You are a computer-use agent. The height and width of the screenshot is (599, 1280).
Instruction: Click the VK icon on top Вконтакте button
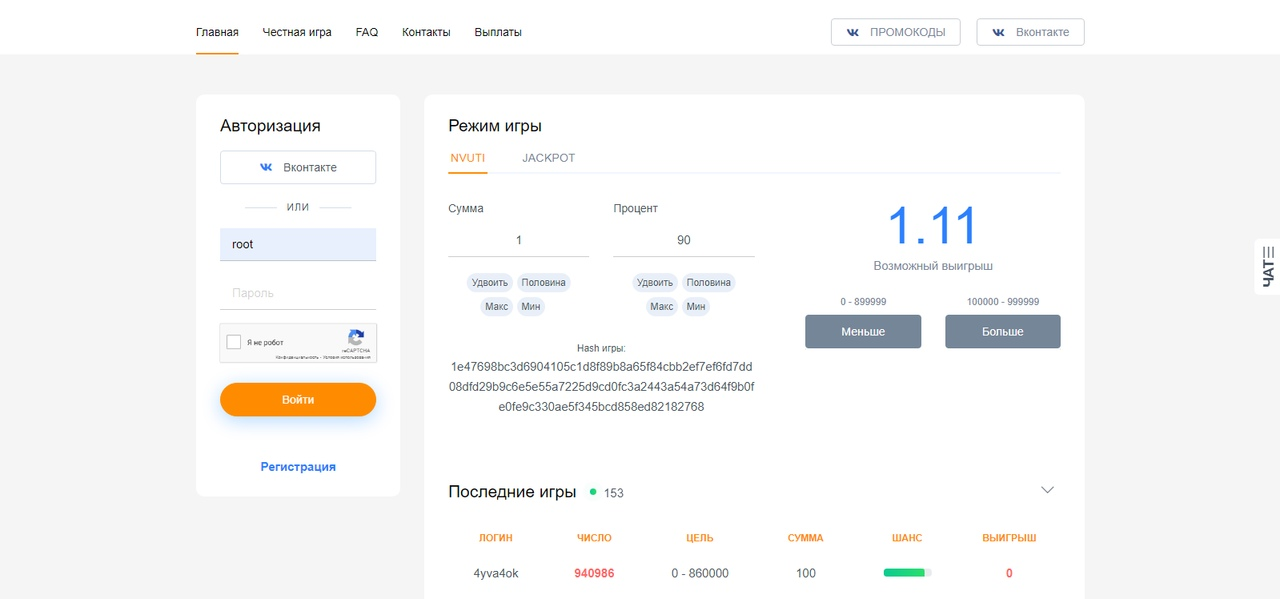998,32
